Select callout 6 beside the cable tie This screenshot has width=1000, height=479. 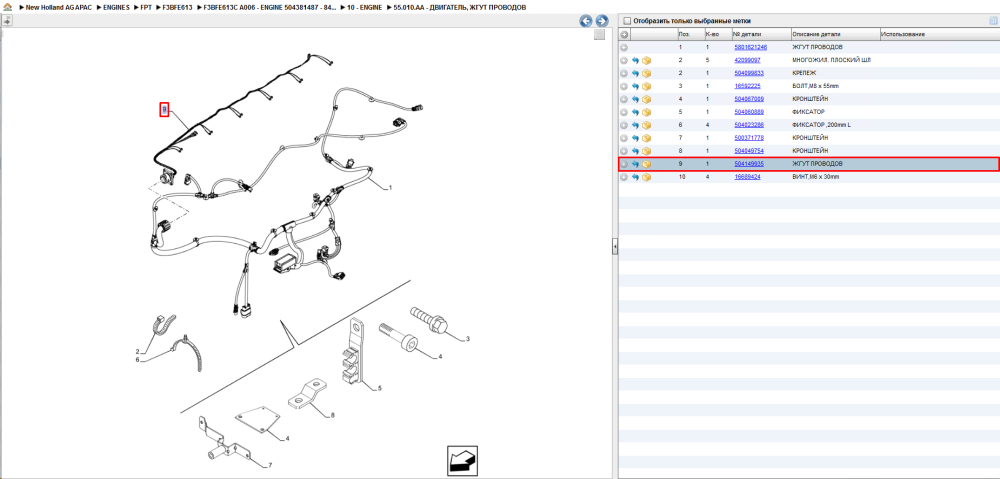pyautogui.click(x=137, y=360)
